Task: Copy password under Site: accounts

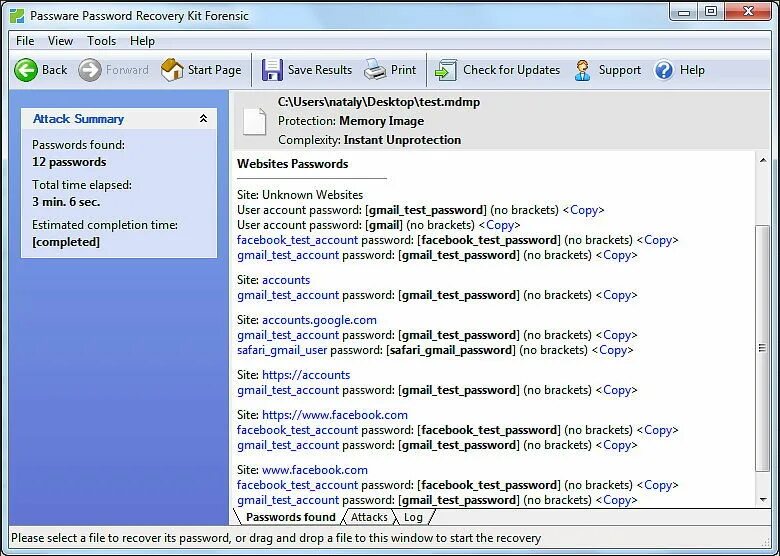Action: 616,295
